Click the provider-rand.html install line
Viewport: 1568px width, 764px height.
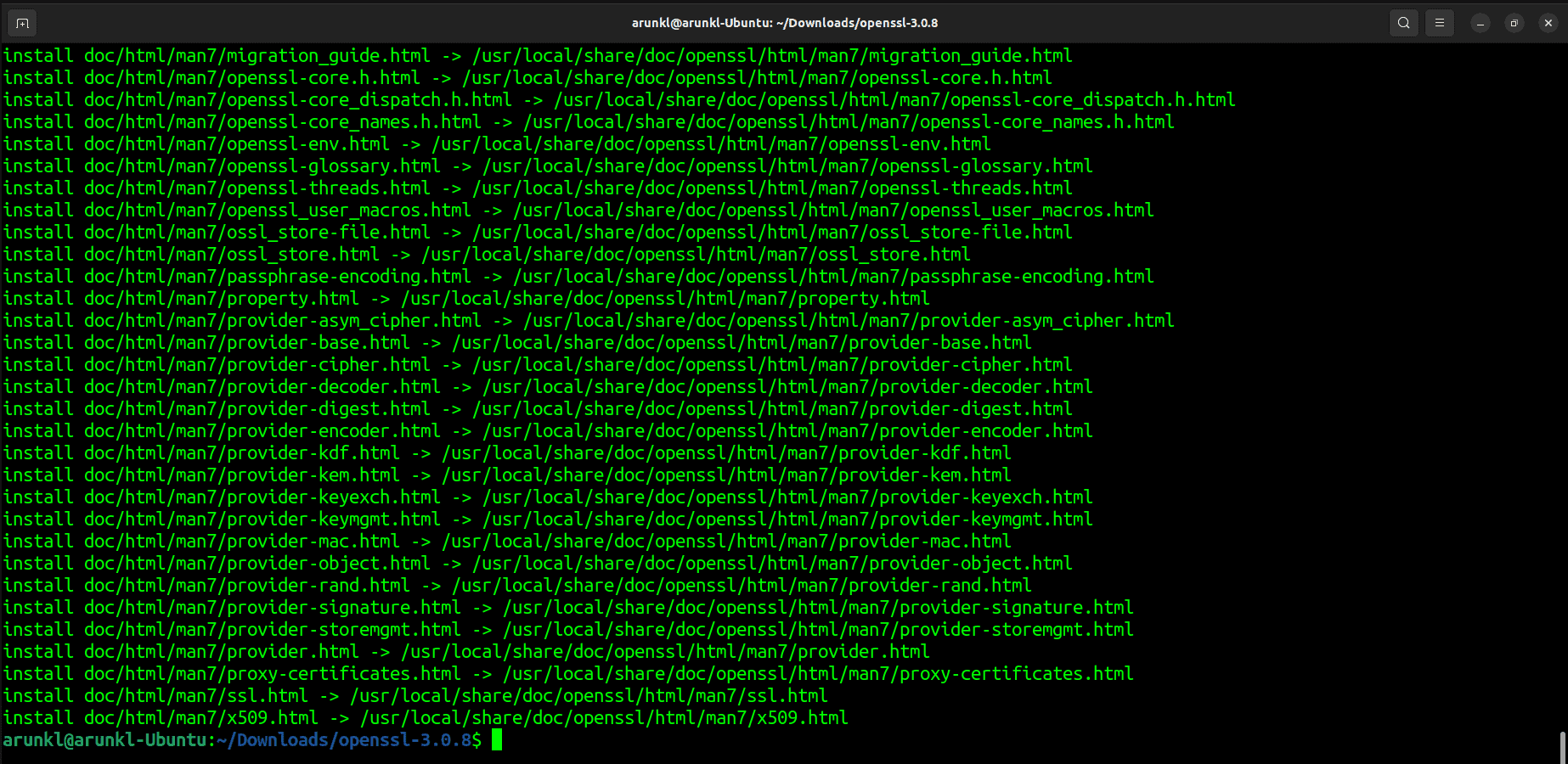point(517,586)
